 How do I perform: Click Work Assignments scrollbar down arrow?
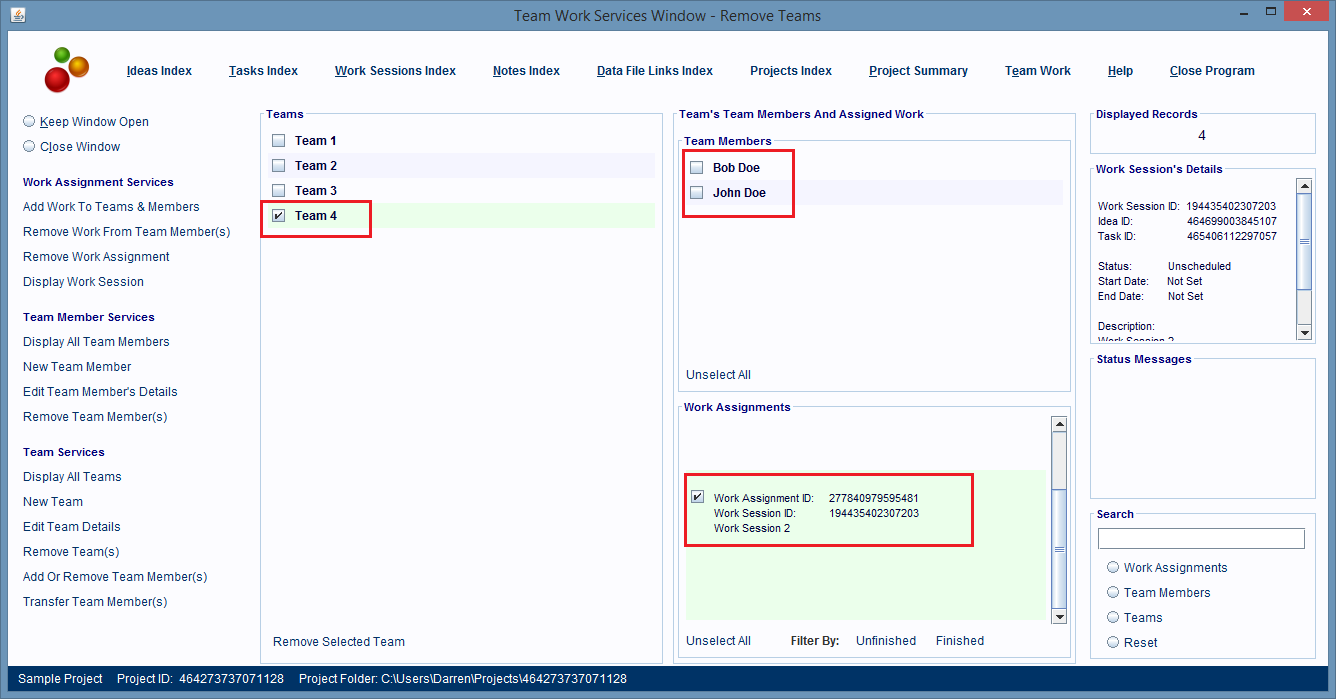[1059, 617]
